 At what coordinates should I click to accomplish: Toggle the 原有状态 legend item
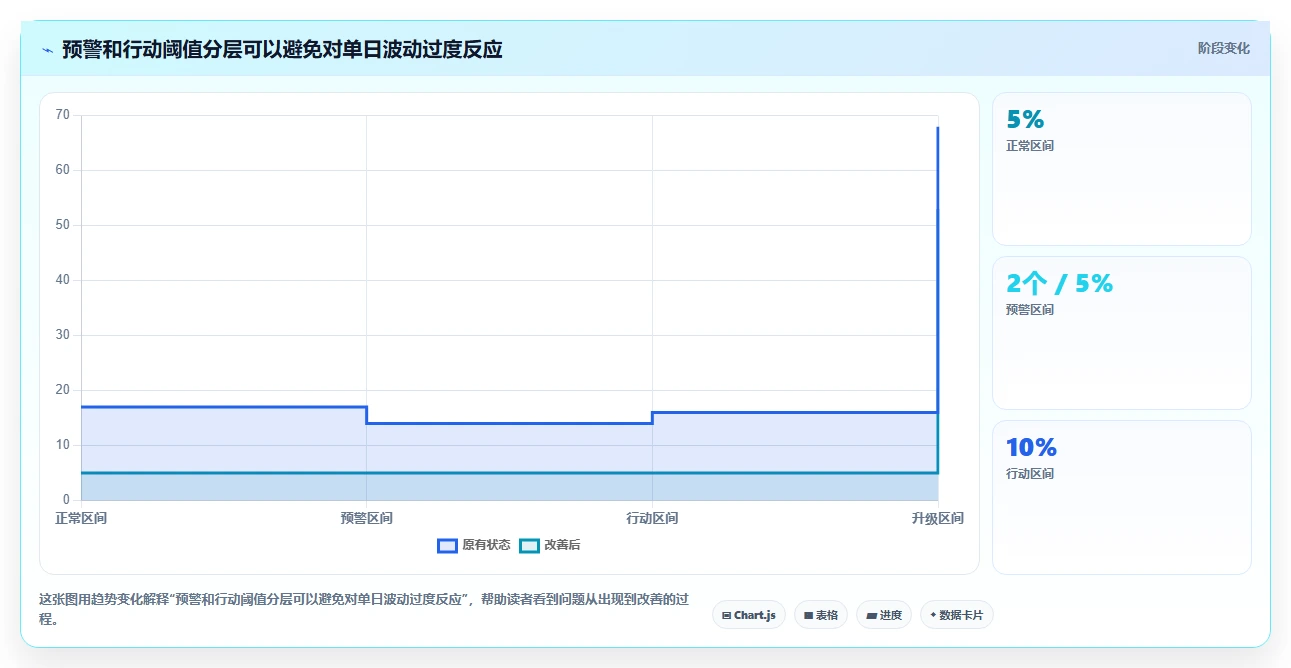pyautogui.click(x=474, y=545)
